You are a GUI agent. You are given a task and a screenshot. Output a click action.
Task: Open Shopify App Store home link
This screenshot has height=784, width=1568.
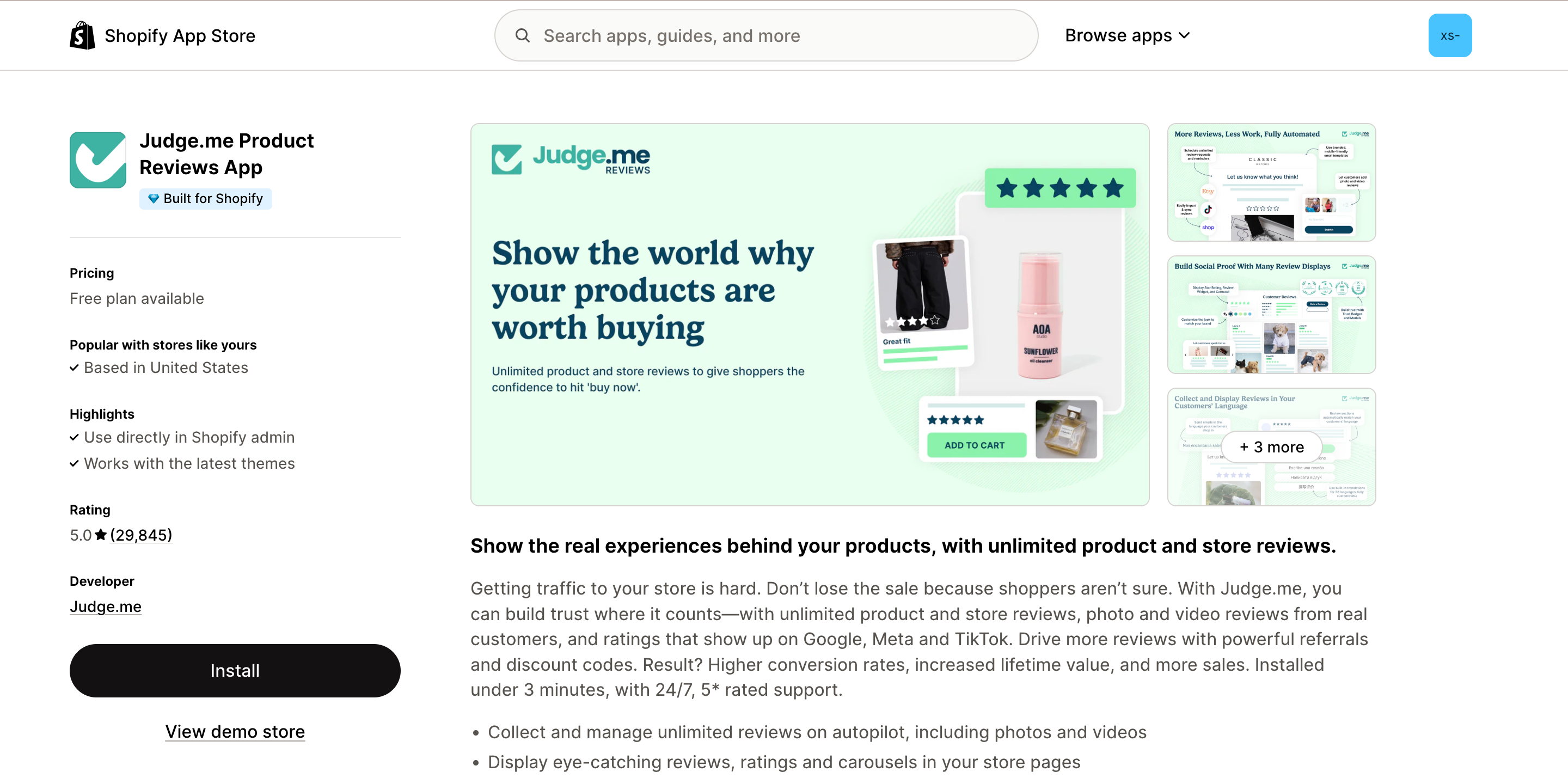163,35
